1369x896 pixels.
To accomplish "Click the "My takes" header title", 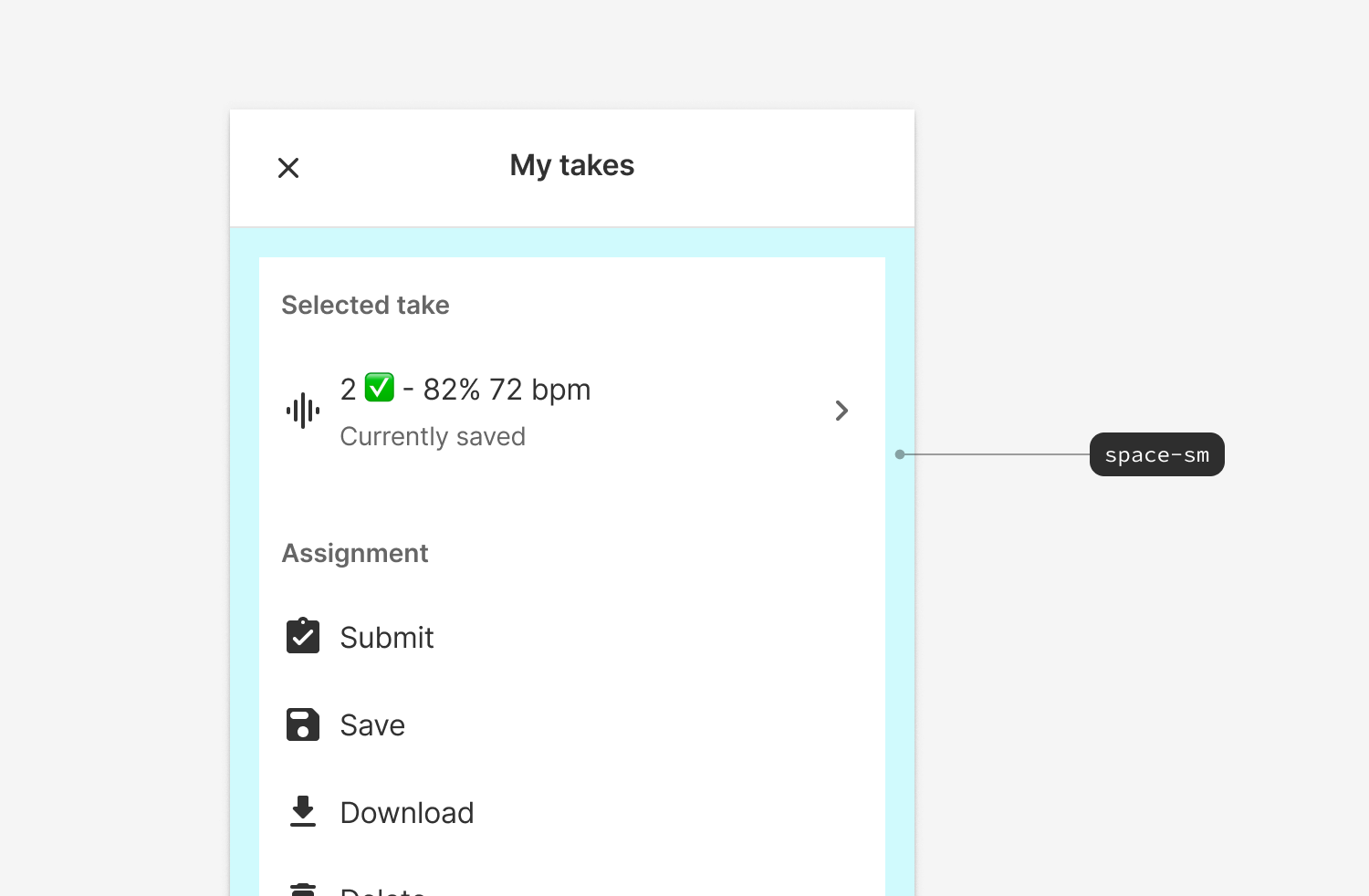I will pos(572,166).
